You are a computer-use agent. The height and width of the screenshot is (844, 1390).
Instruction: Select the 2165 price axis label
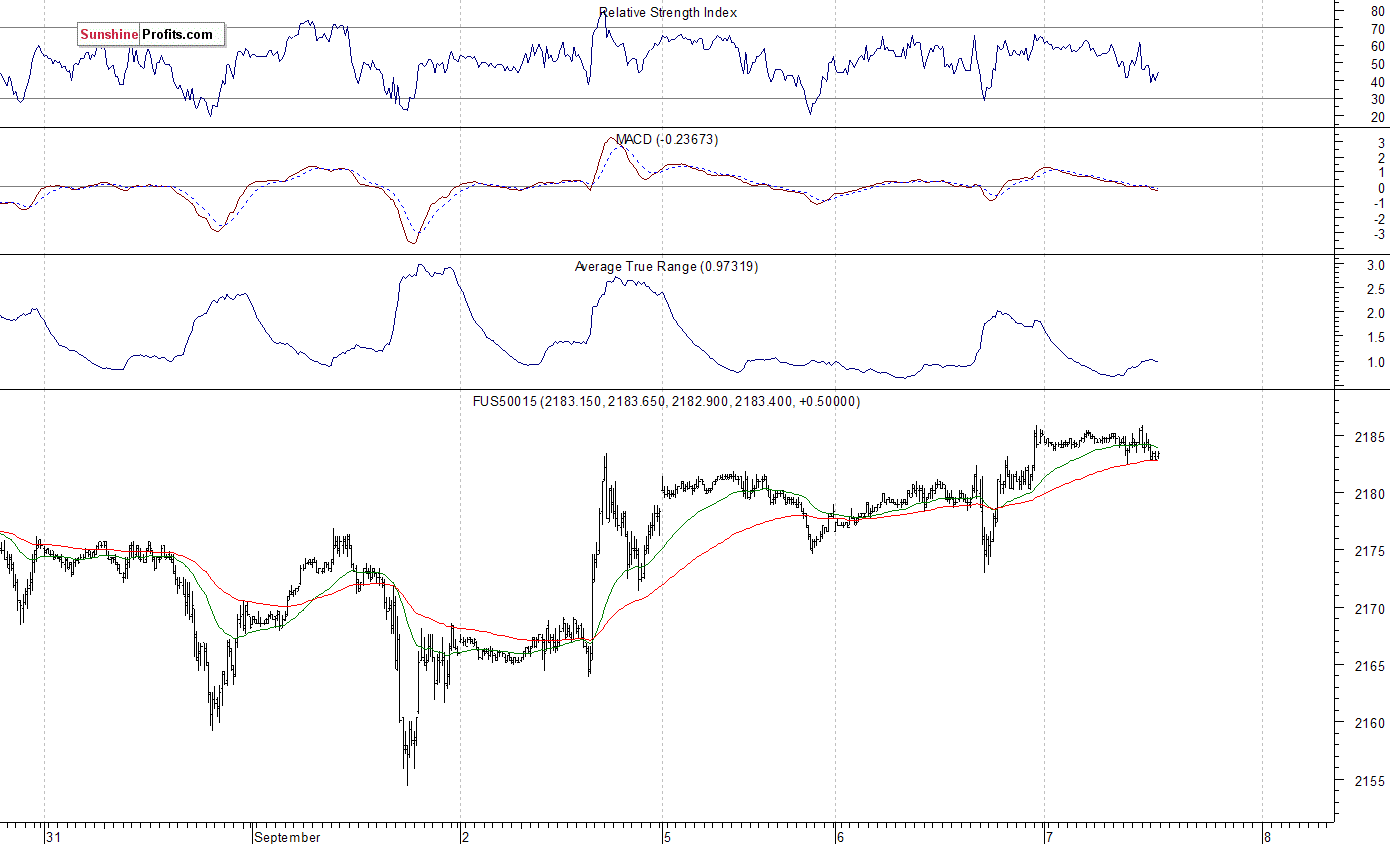1372,666
